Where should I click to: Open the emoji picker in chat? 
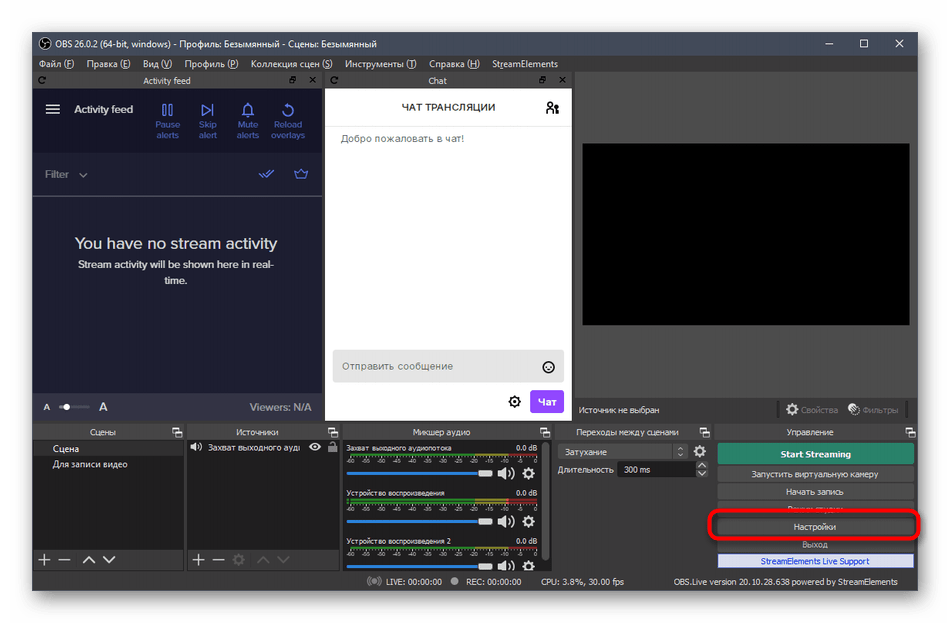click(548, 367)
